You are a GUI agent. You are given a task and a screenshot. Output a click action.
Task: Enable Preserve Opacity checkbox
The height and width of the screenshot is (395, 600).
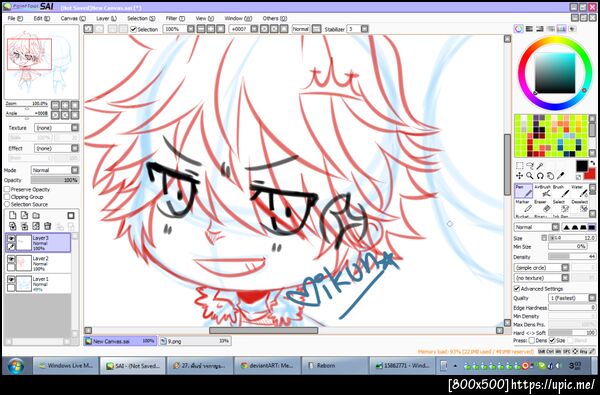[x=7, y=189]
